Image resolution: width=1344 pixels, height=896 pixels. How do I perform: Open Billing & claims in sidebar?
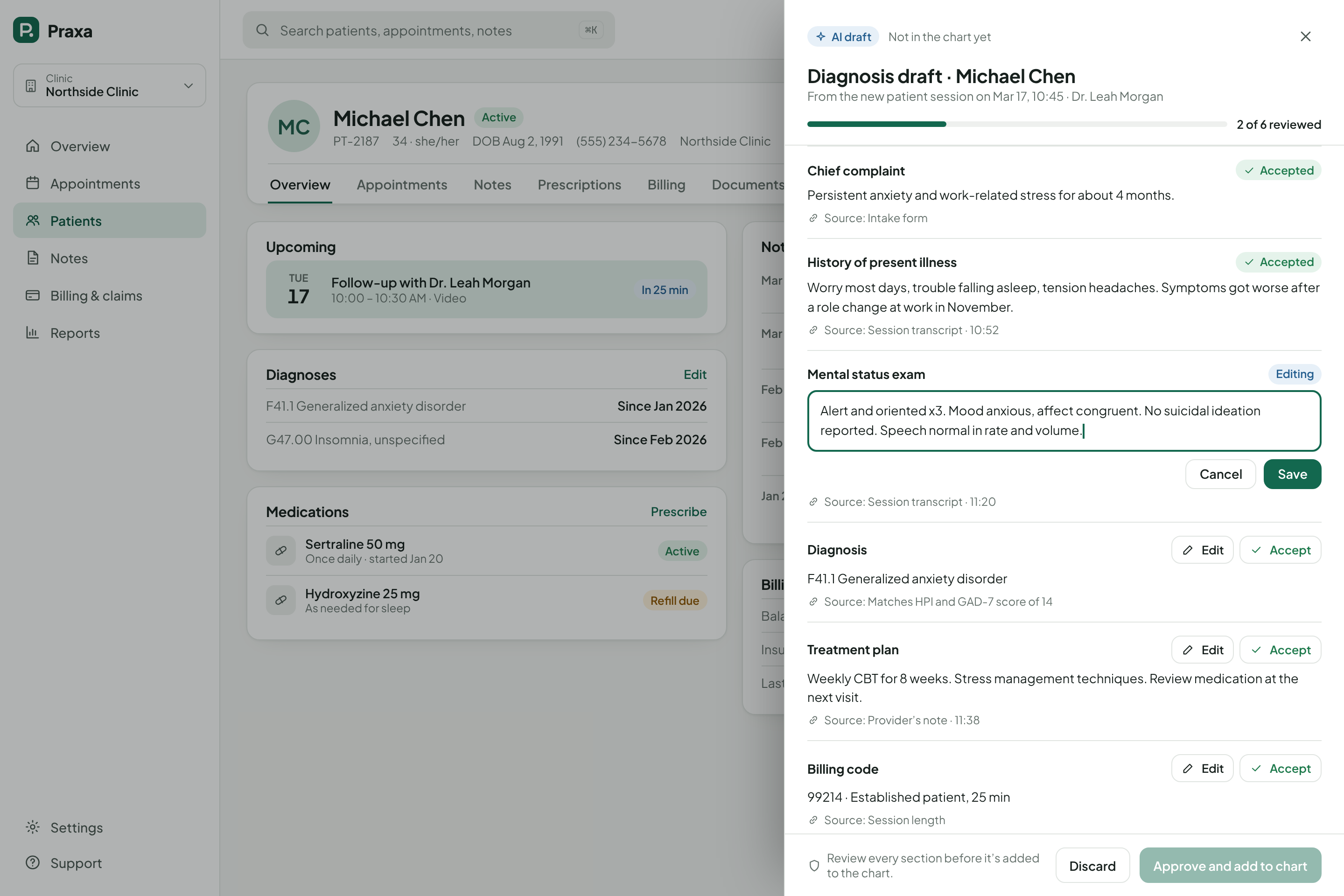[x=109, y=295]
